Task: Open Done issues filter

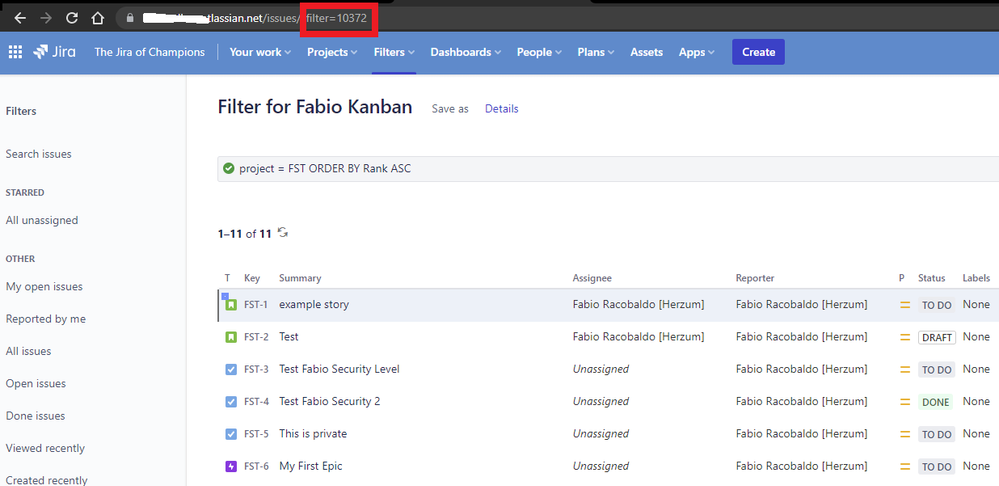Action: [x=35, y=416]
